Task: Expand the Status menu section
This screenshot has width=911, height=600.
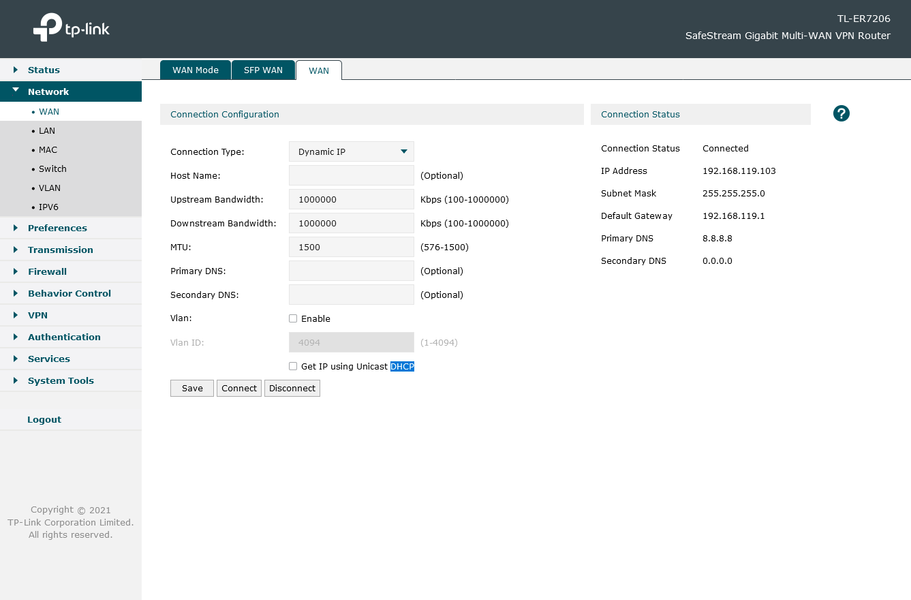Action: (x=71, y=70)
